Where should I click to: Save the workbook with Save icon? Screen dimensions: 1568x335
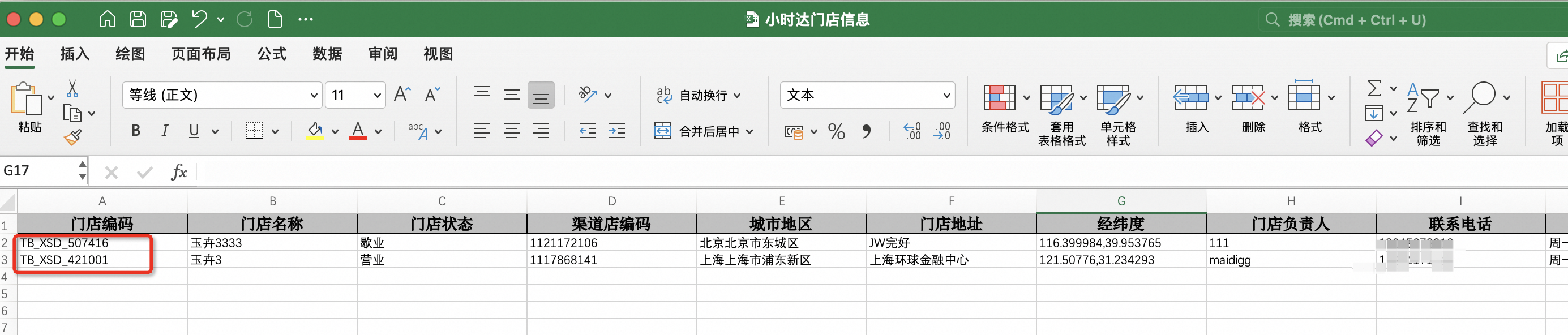(x=138, y=19)
